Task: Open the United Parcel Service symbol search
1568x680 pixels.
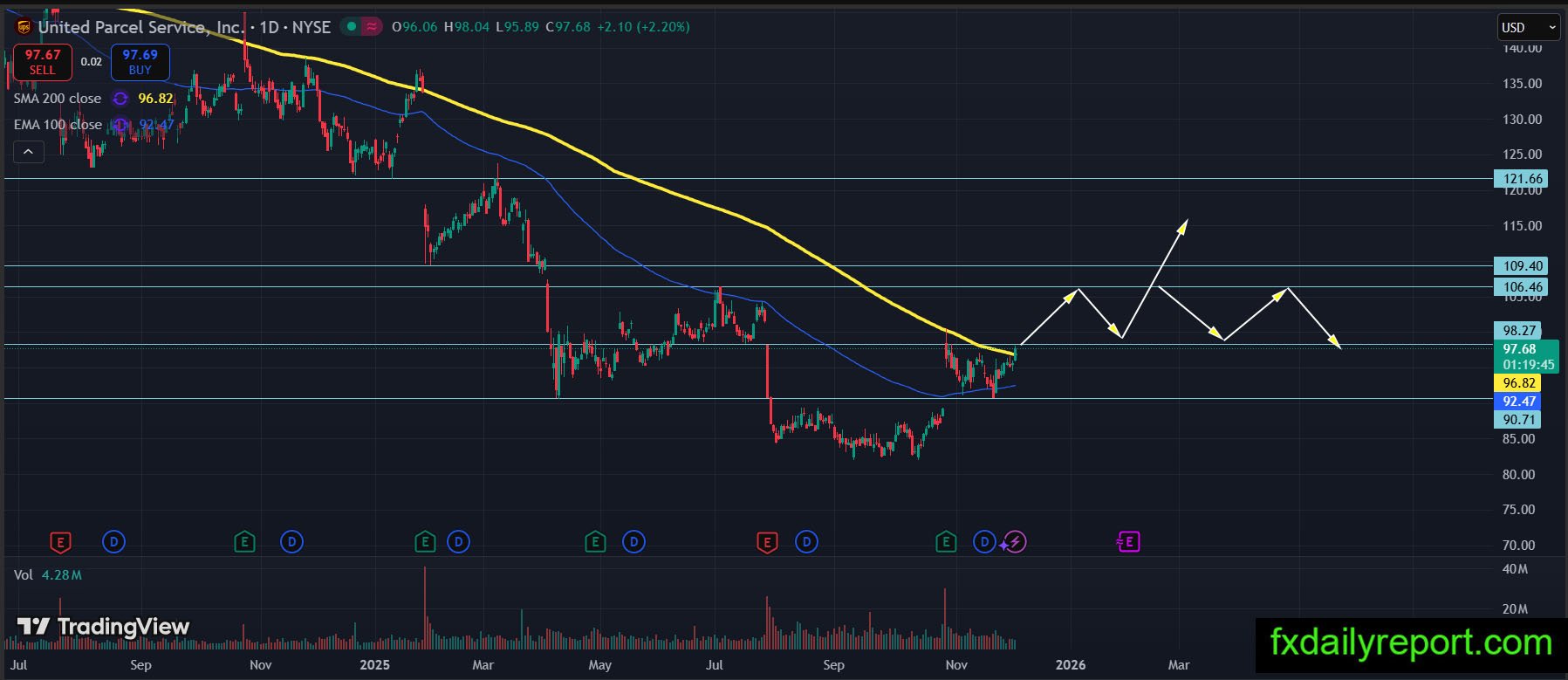Action: pos(141,27)
